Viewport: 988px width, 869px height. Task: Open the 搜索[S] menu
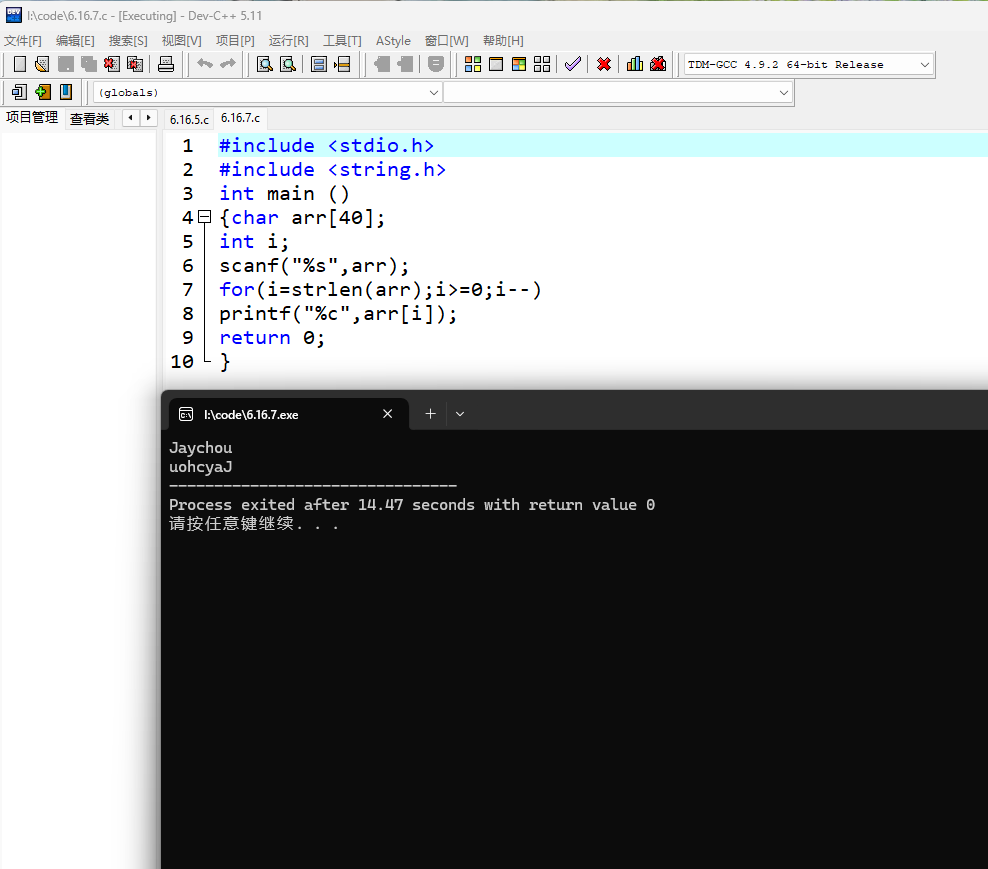(x=128, y=41)
